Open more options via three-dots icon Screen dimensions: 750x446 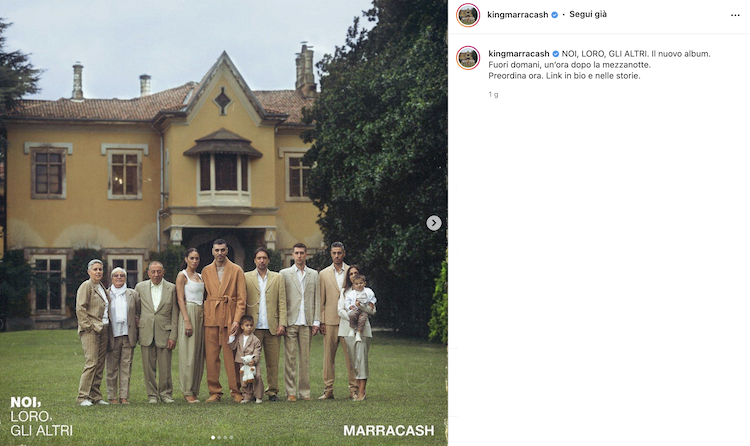735,15
